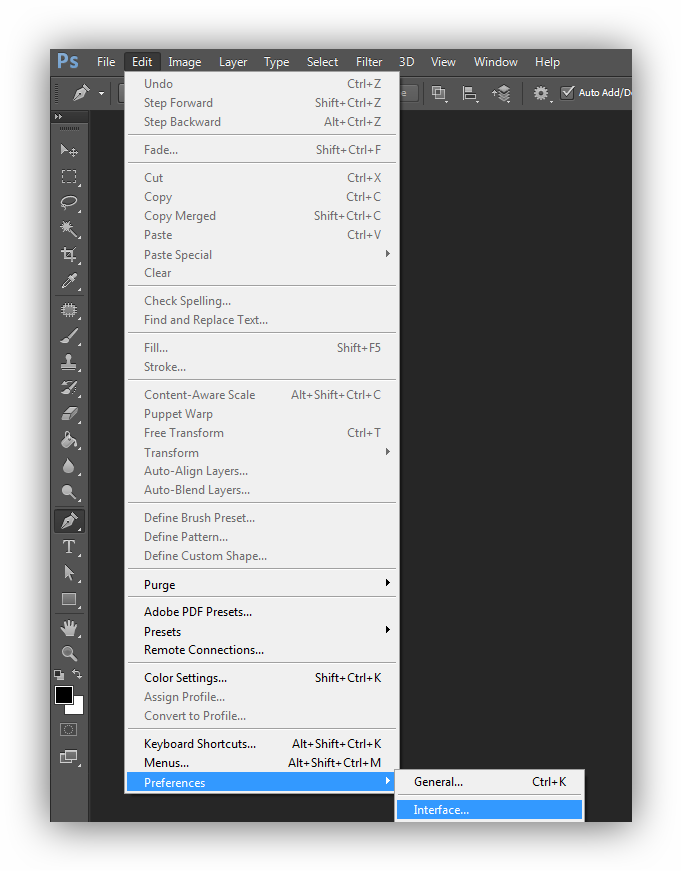
Task: Open Menus... customization dialog
Action: point(262,763)
